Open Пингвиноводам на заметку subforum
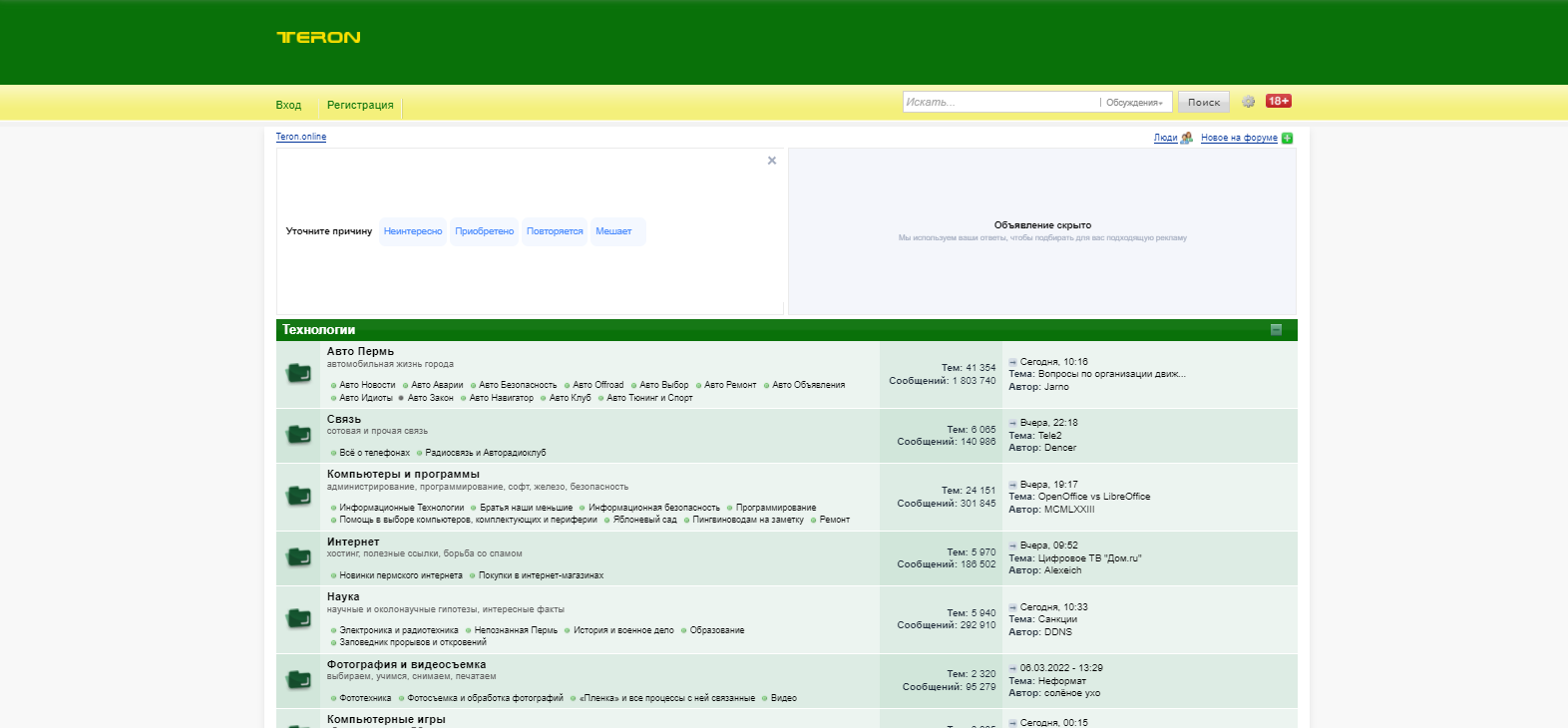 click(x=748, y=520)
